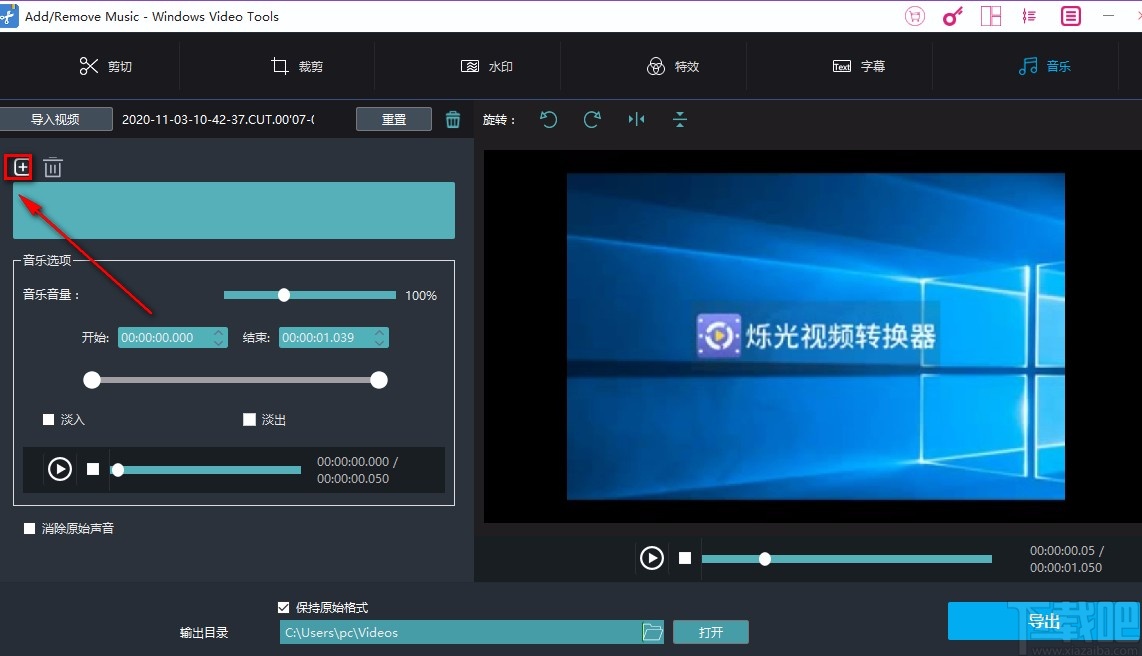Viewport: 1142px width, 656px height.
Task: Flip the video horizontally
Action: pyautogui.click(x=636, y=119)
